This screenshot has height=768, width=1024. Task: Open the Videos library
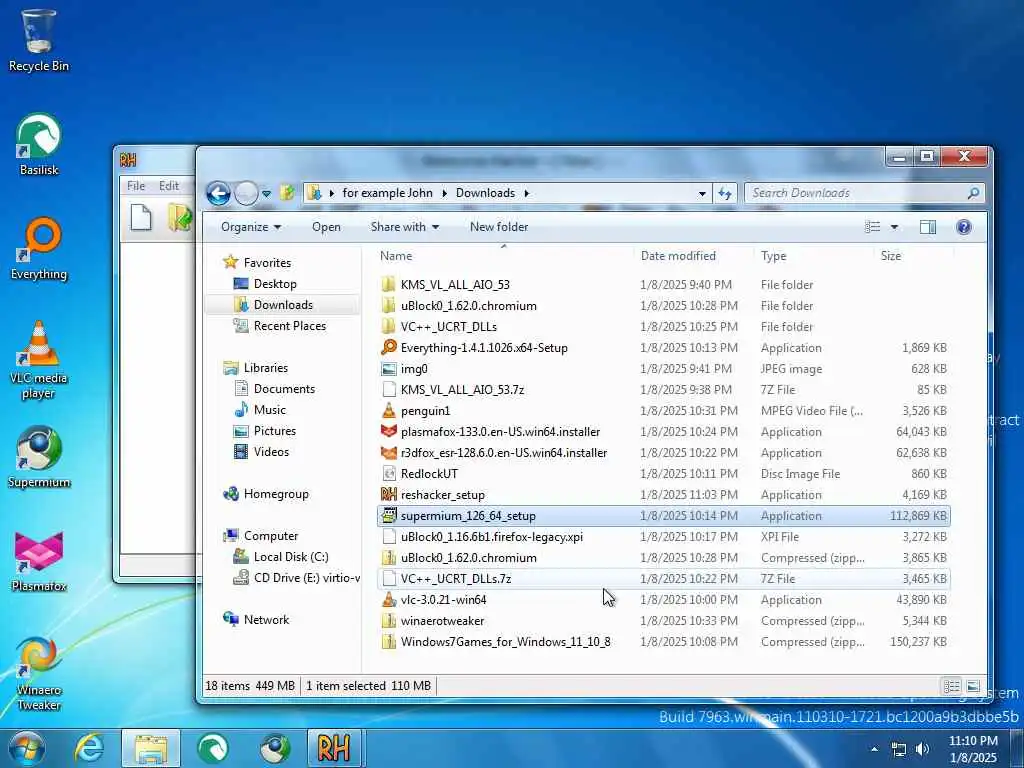point(271,452)
